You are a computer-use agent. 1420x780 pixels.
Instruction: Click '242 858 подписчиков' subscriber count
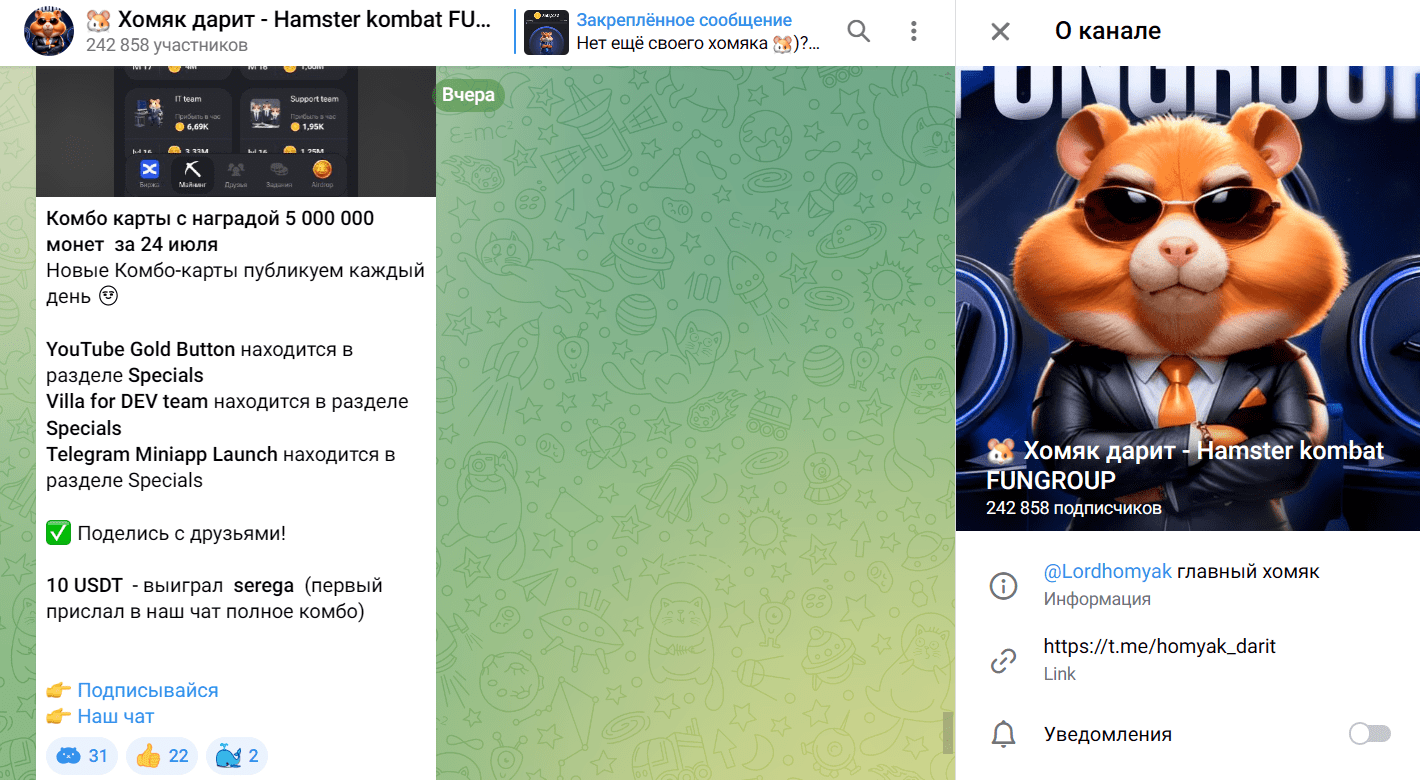click(x=1074, y=508)
